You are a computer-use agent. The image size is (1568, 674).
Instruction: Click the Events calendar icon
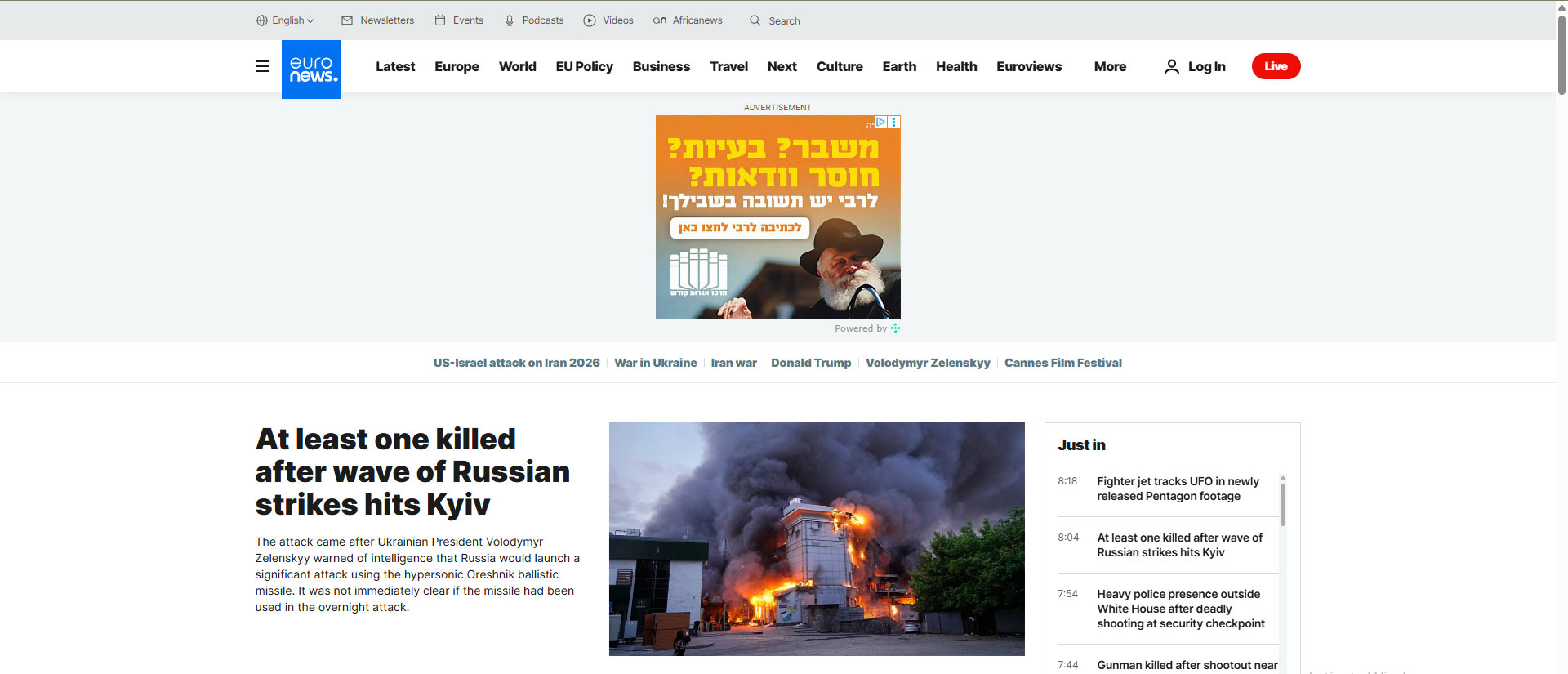440,20
